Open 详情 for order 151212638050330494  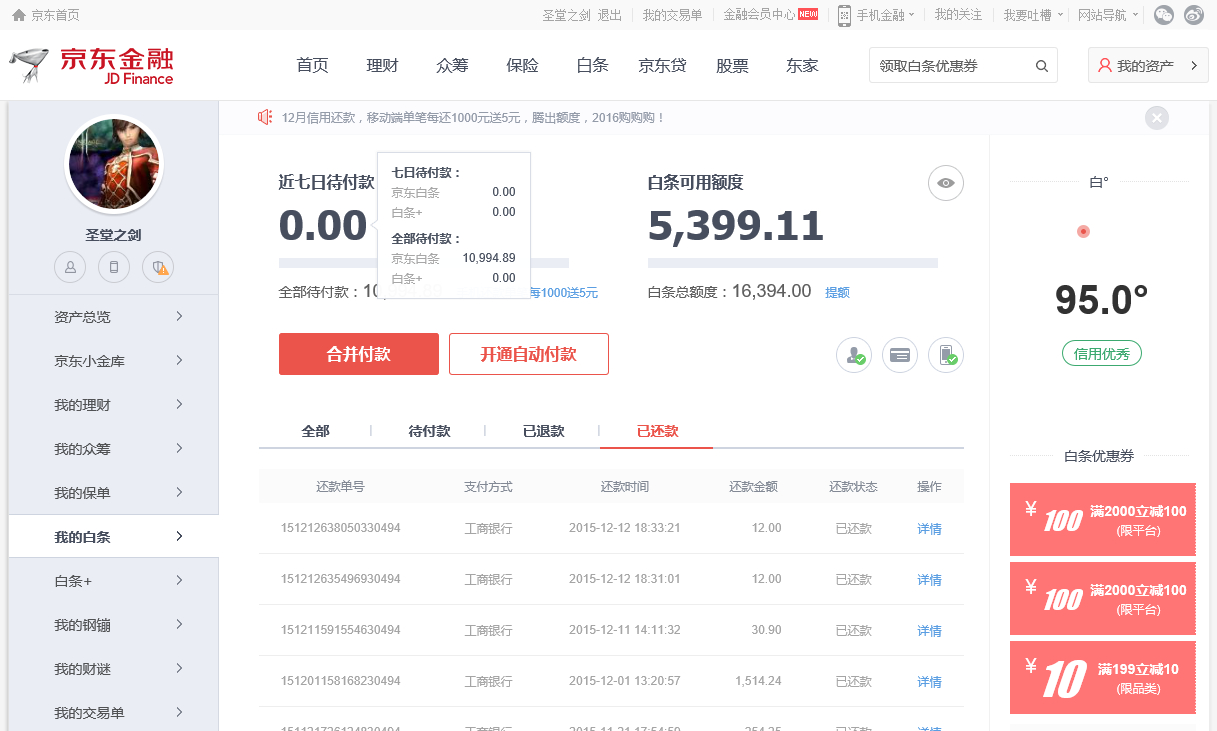coord(929,529)
